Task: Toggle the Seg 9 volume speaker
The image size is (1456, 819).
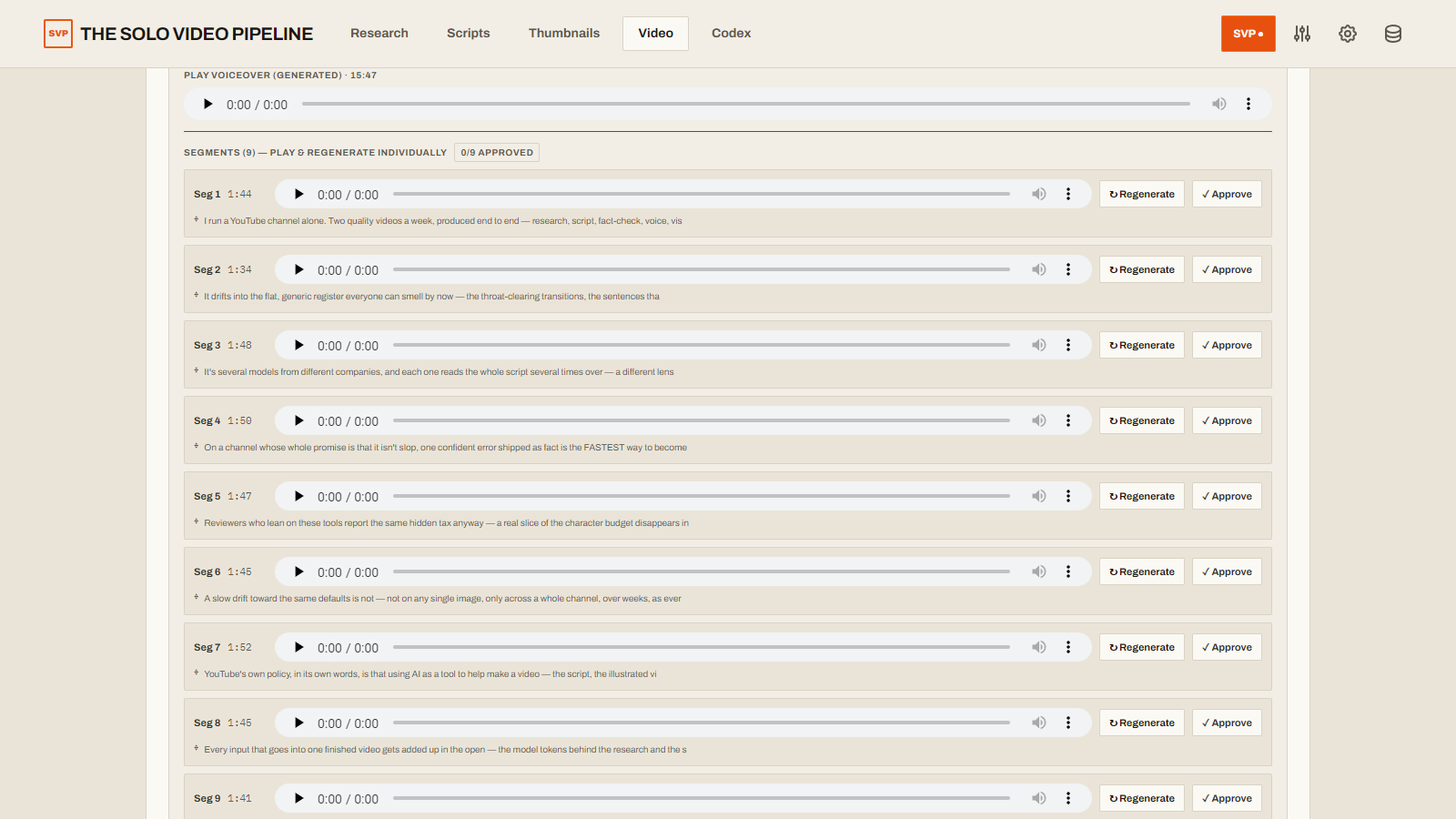Action: click(x=1039, y=799)
